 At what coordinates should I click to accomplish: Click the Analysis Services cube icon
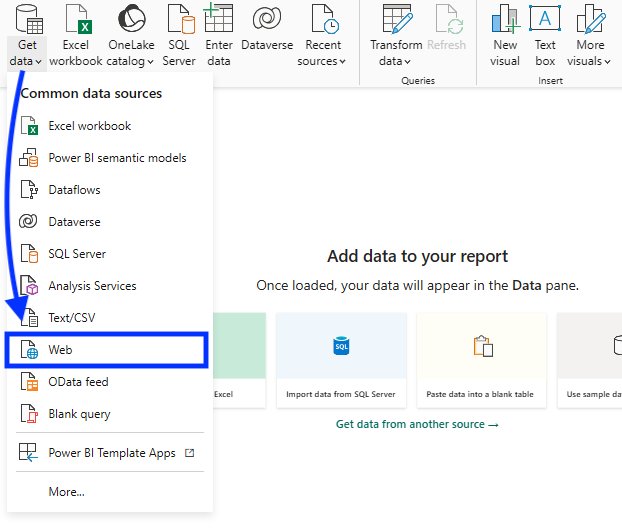29,286
